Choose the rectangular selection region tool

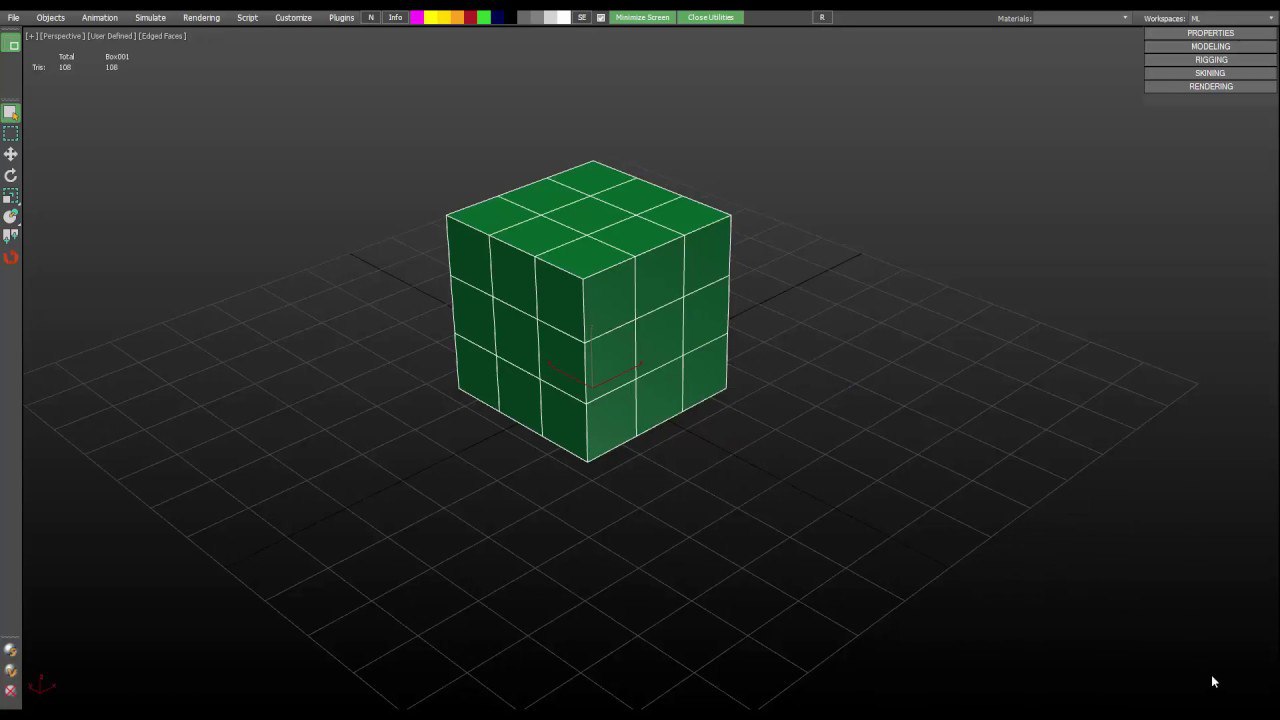[11, 134]
